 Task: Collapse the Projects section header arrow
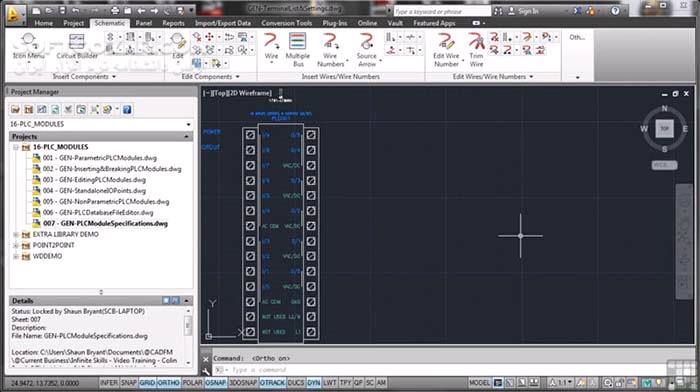[x=187, y=137]
